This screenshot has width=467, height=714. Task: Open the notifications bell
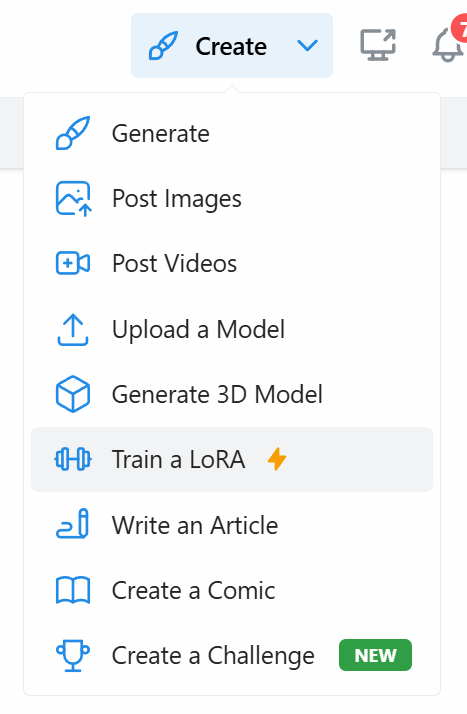pyautogui.click(x=448, y=46)
